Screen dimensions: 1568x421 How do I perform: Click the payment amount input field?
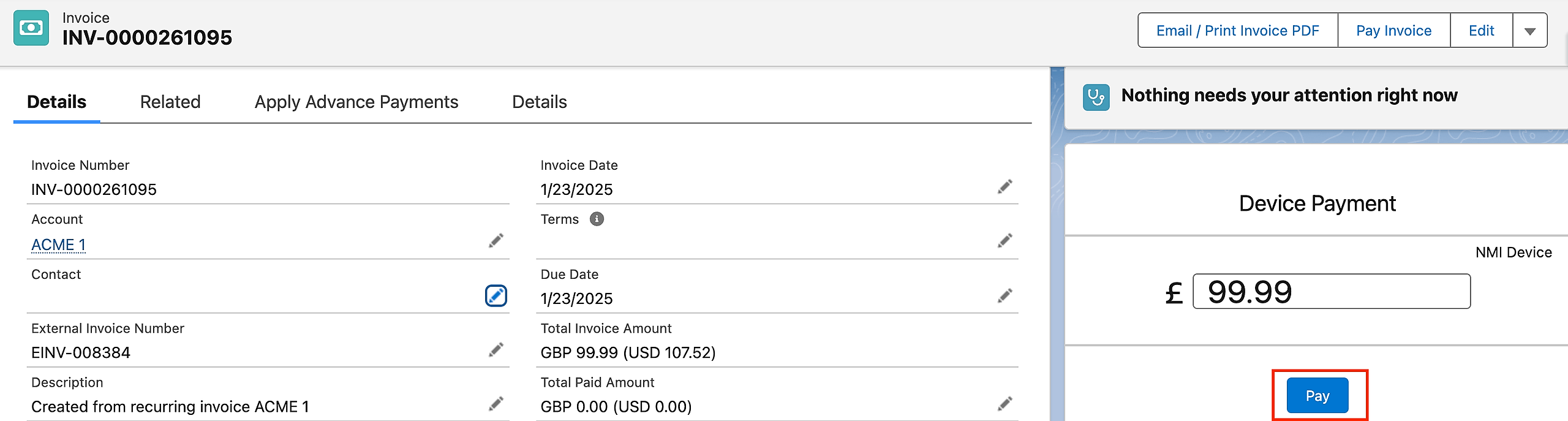1332,292
